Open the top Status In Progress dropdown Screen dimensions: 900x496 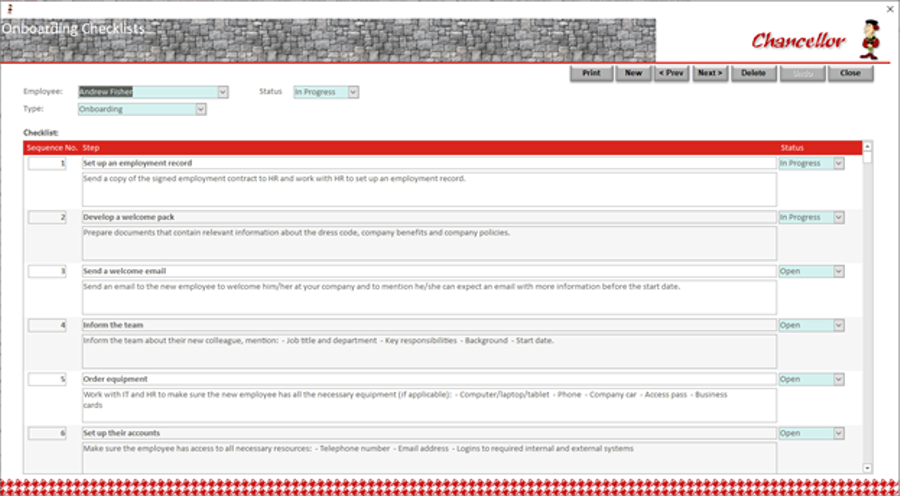(354, 92)
